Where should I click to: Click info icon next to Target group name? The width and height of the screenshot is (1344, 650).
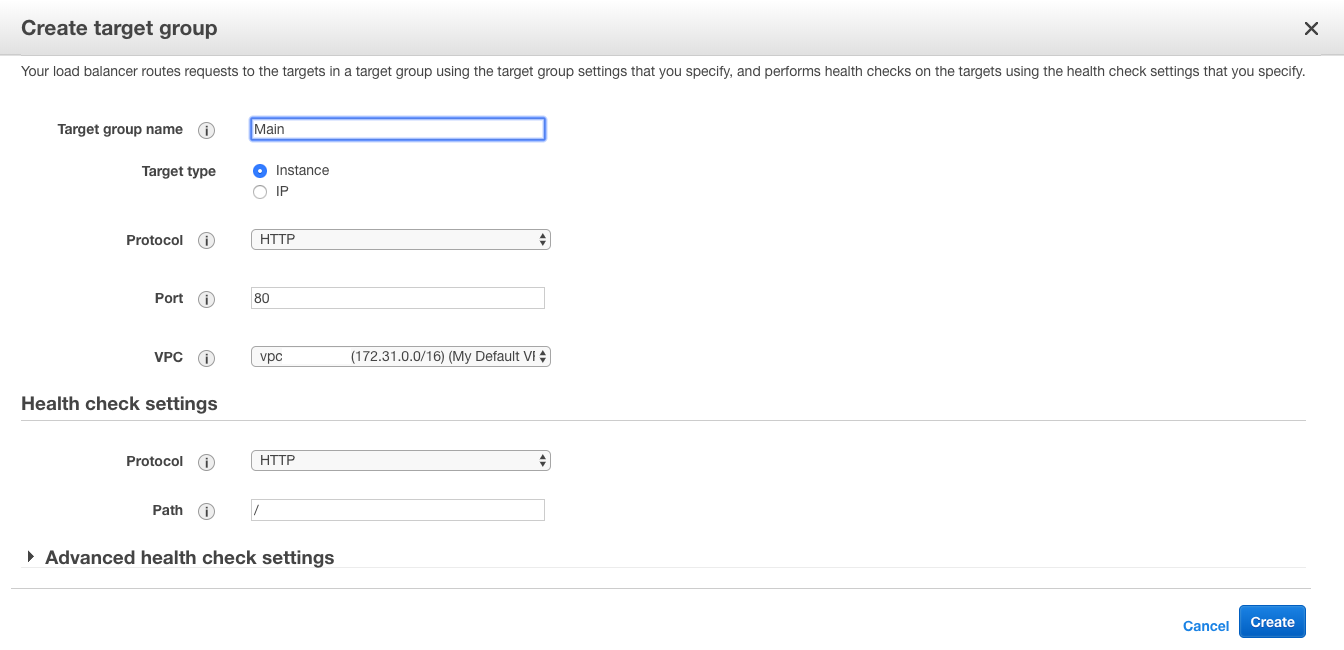207,130
